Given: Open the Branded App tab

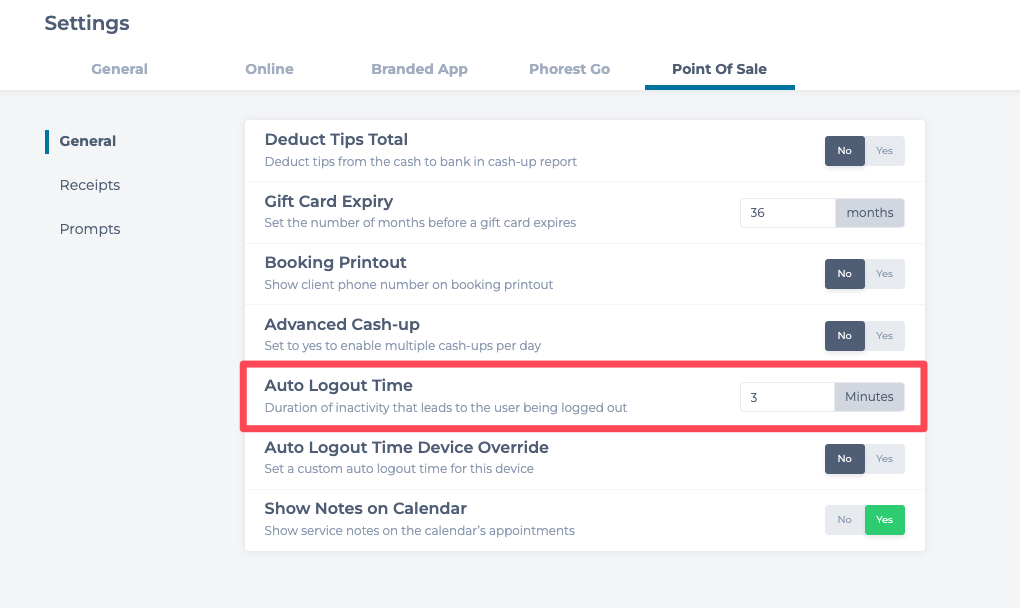Looking at the screenshot, I should click(419, 69).
